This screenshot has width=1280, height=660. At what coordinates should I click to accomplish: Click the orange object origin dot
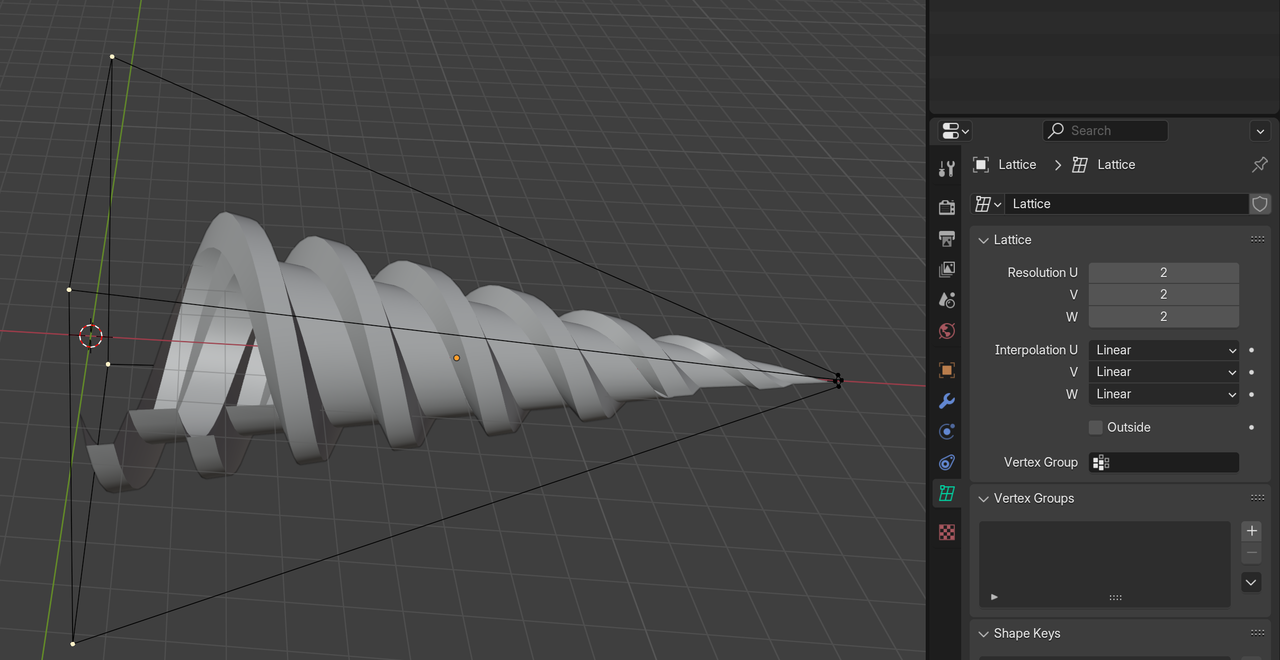tap(457, 358)
